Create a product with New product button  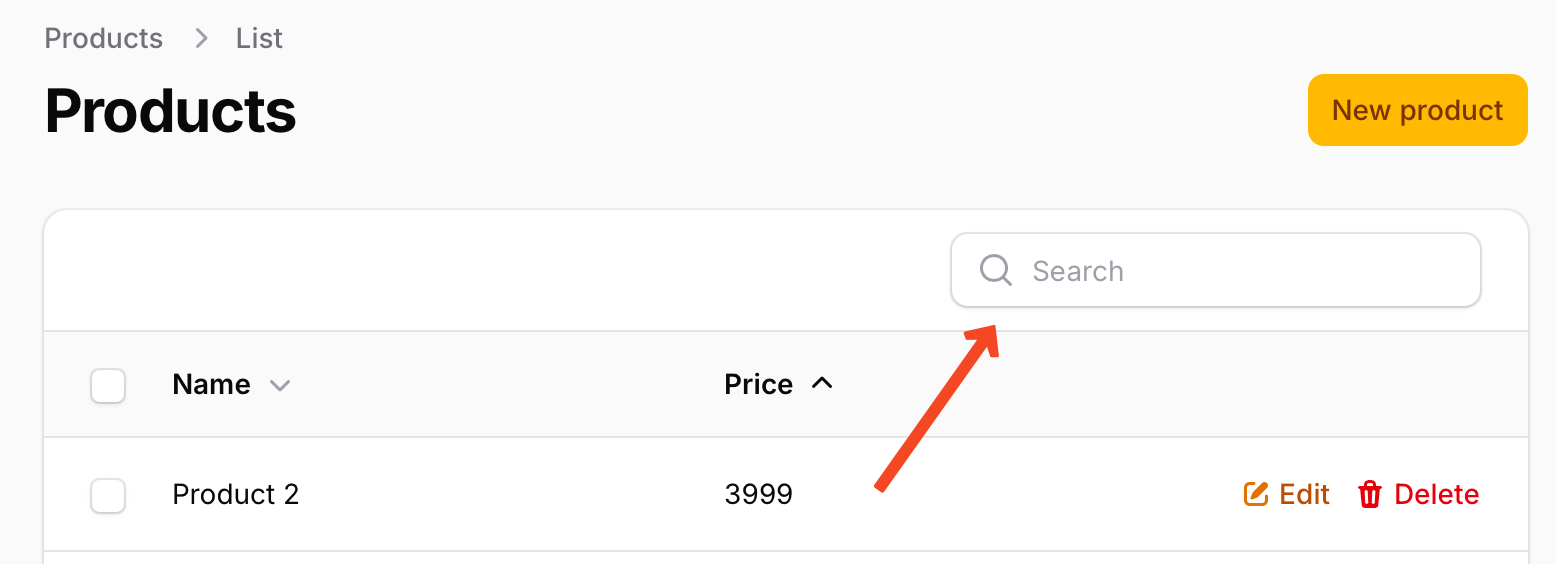click(x=1417, y=110)
